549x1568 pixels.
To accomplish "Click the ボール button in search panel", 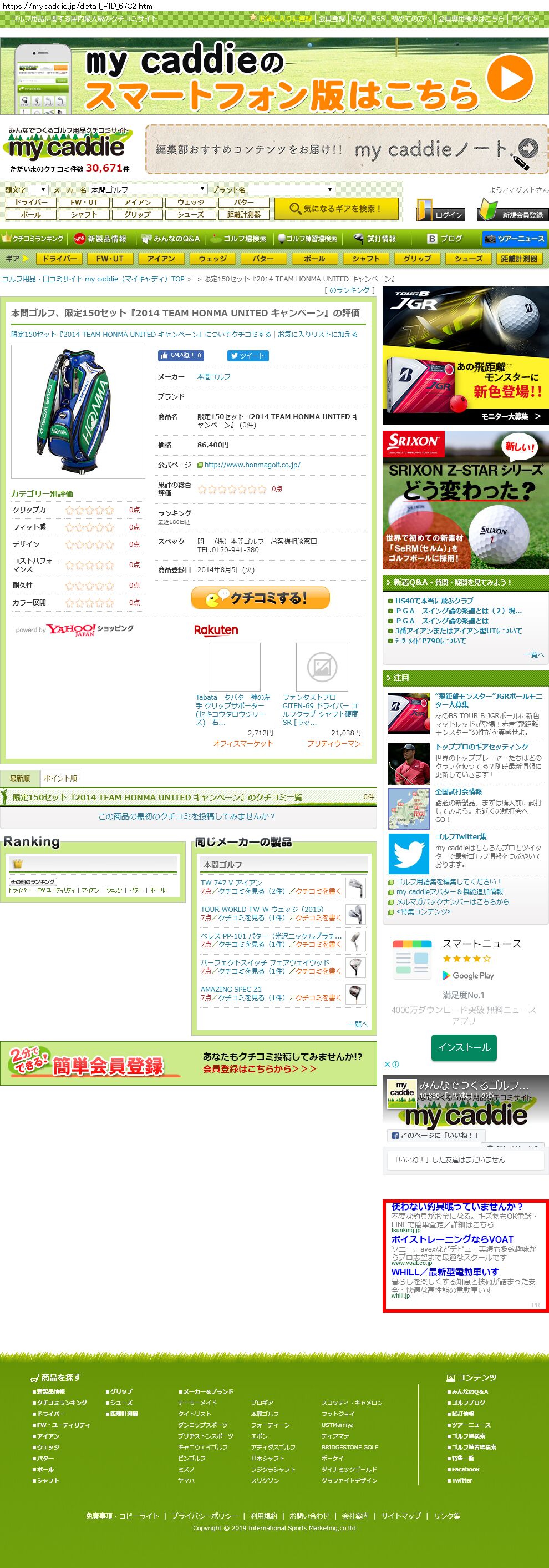I will 31,214.
